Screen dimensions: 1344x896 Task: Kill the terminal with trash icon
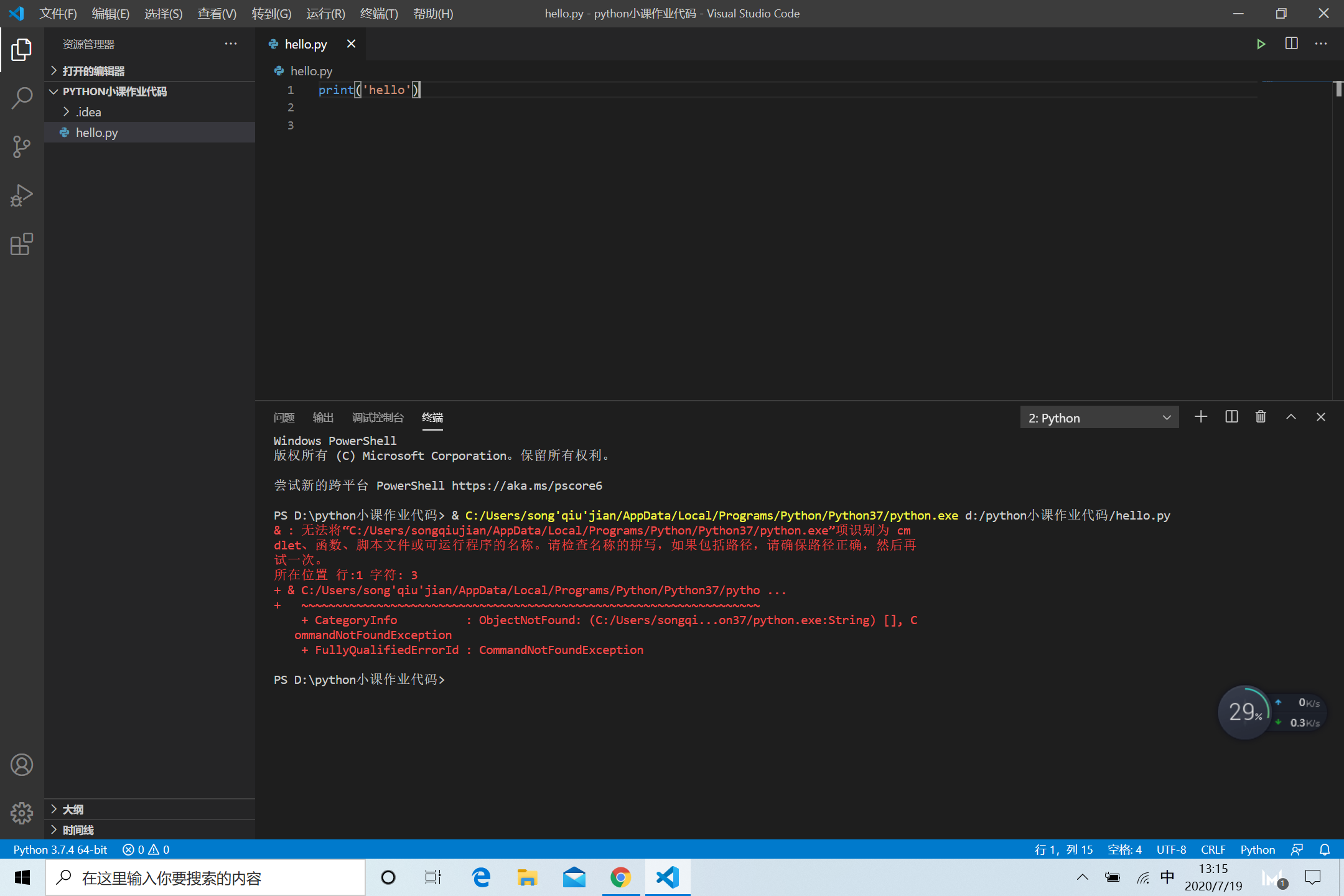click(1261, 417)
